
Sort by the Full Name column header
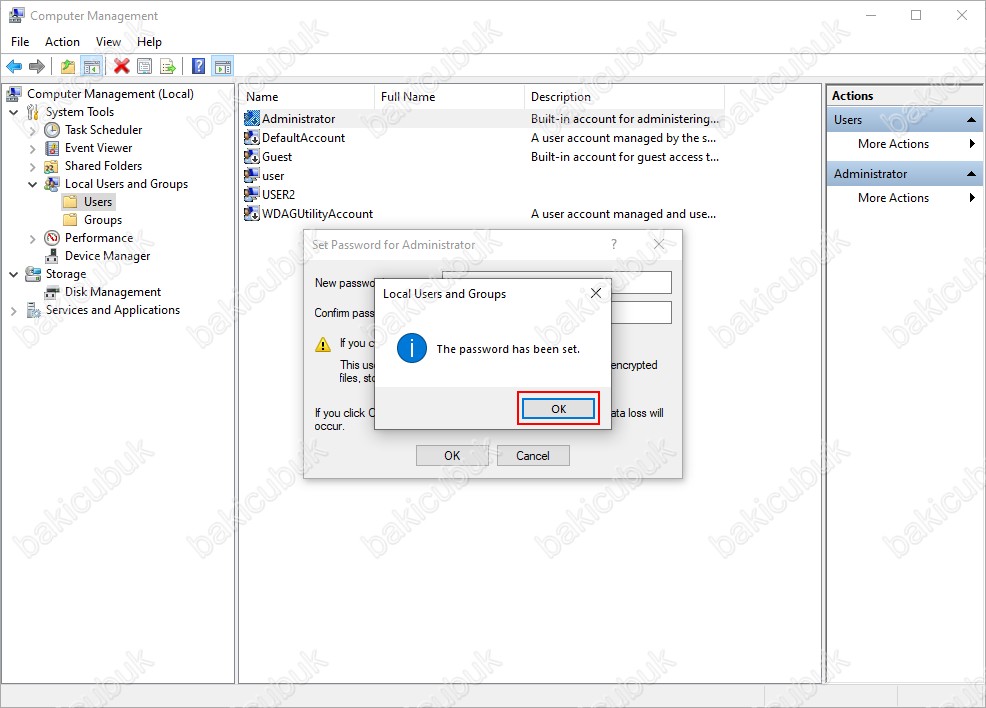point(449,97)
